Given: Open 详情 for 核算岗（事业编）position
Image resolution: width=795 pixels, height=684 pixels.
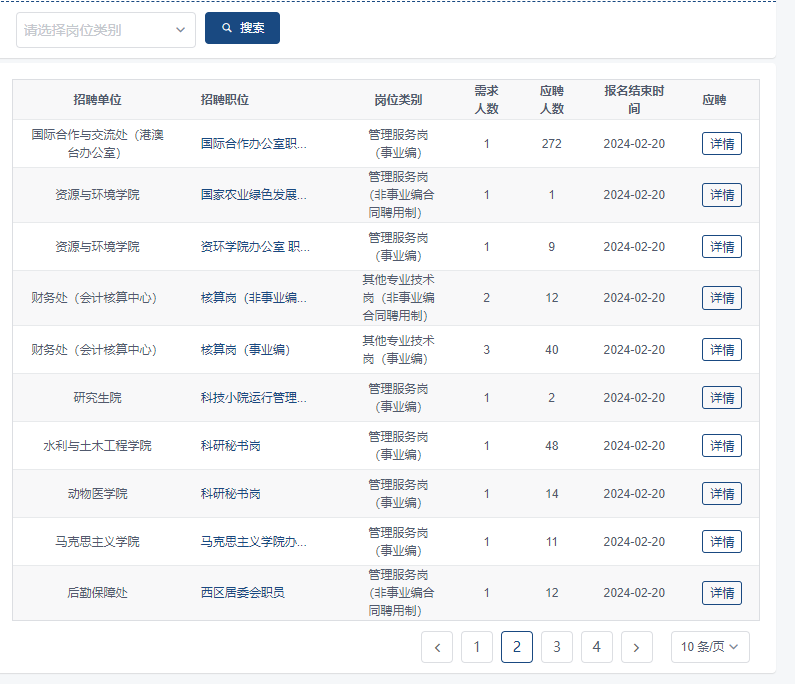Looking at the screenshot, I should point(721,349).
